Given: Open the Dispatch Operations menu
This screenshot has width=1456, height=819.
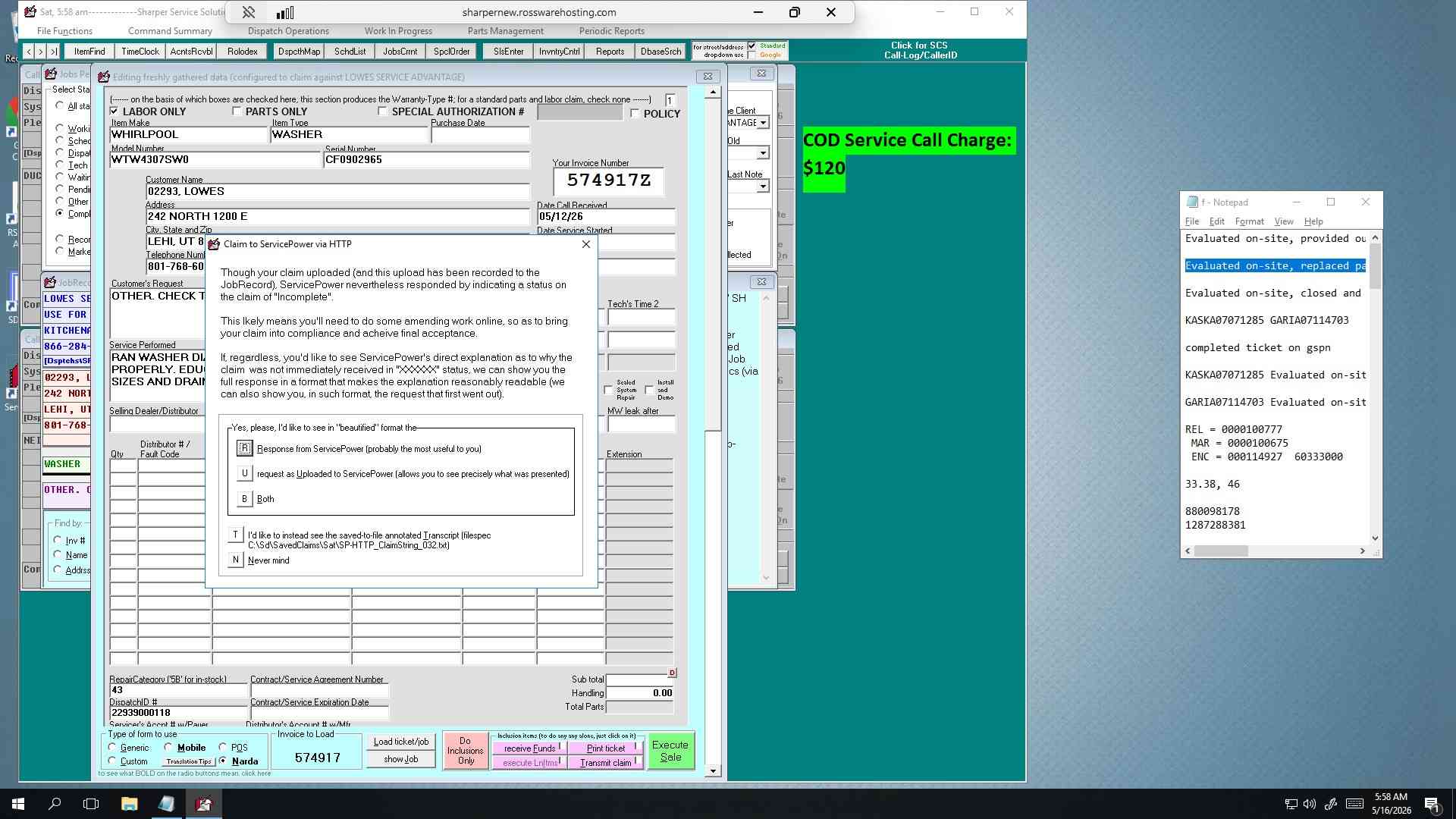Looking at the screenshot, I should (288, 31).
